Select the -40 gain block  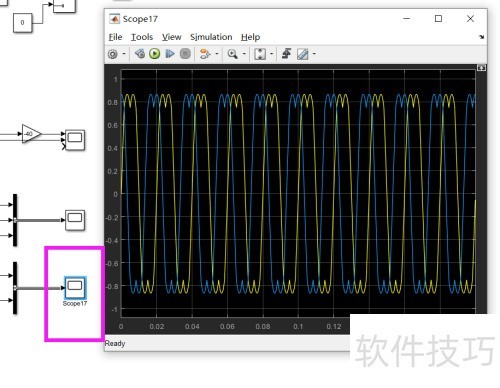31,134
